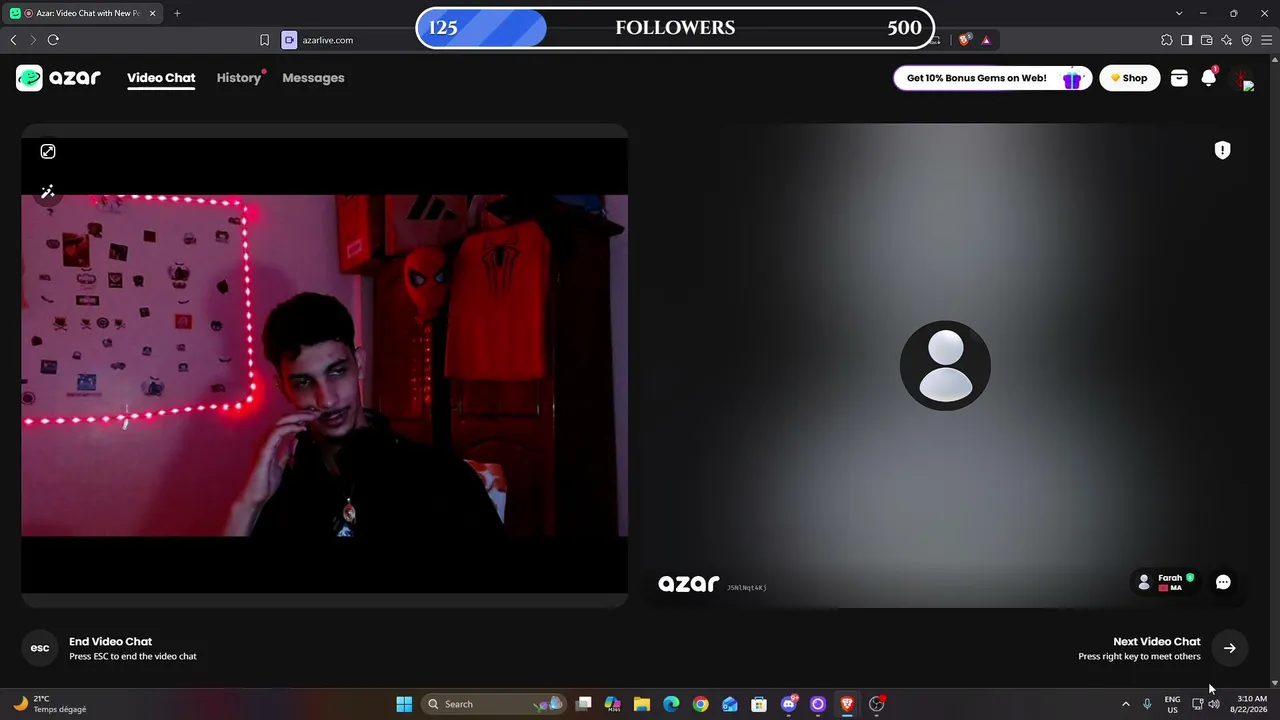Open the weather widget showing 21°C
The height and width of the screenshot is (720, 1280).
click(x=50, y=704)
